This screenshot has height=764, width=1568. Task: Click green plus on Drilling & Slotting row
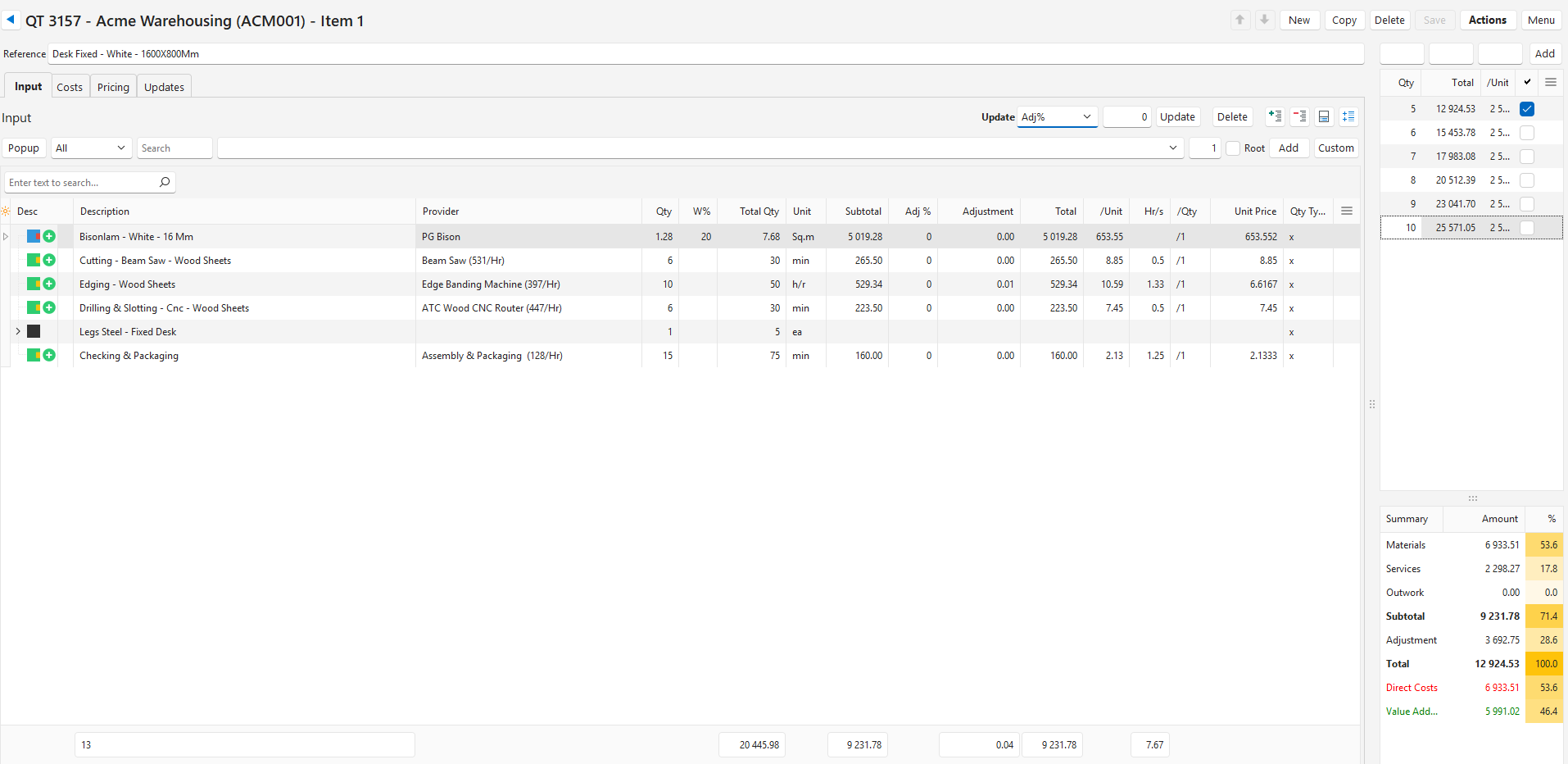point(49,307)
